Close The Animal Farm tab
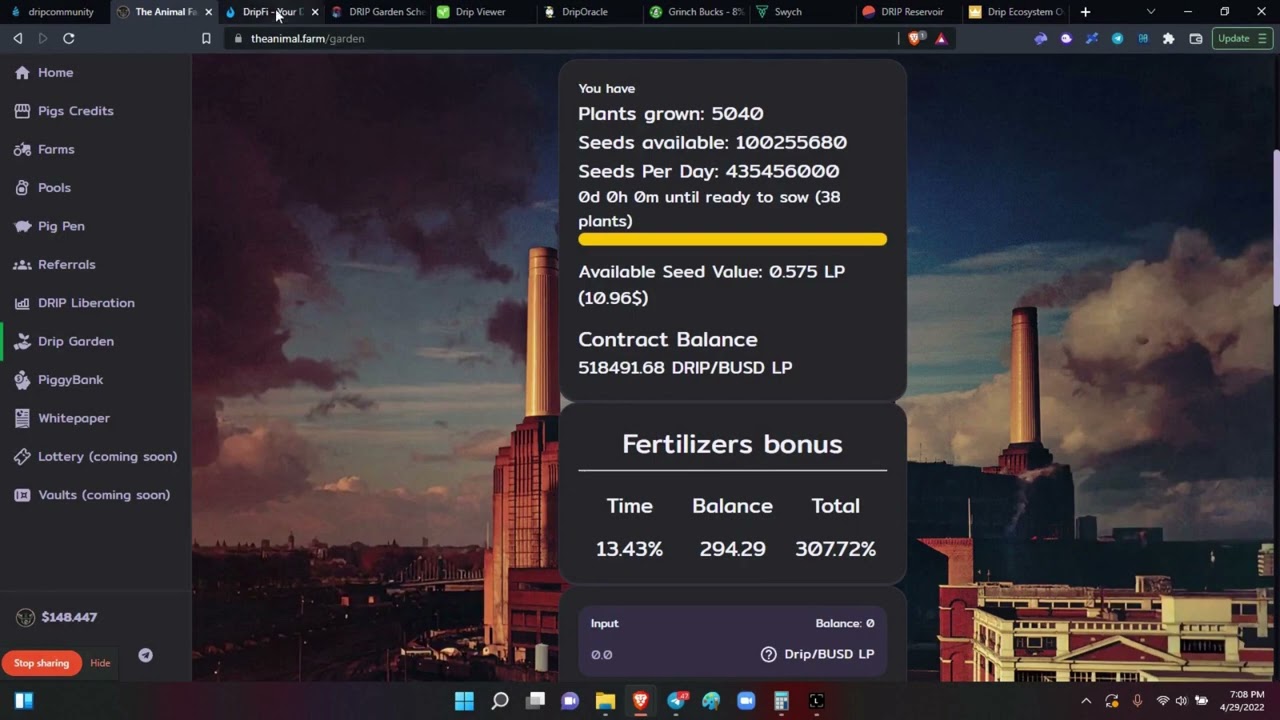This screenshot has height=720, width=1280. (208, 12)
